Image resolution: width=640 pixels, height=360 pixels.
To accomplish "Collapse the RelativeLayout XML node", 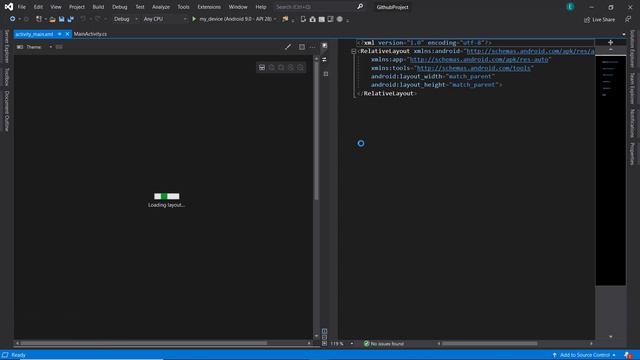I will 353,51.
